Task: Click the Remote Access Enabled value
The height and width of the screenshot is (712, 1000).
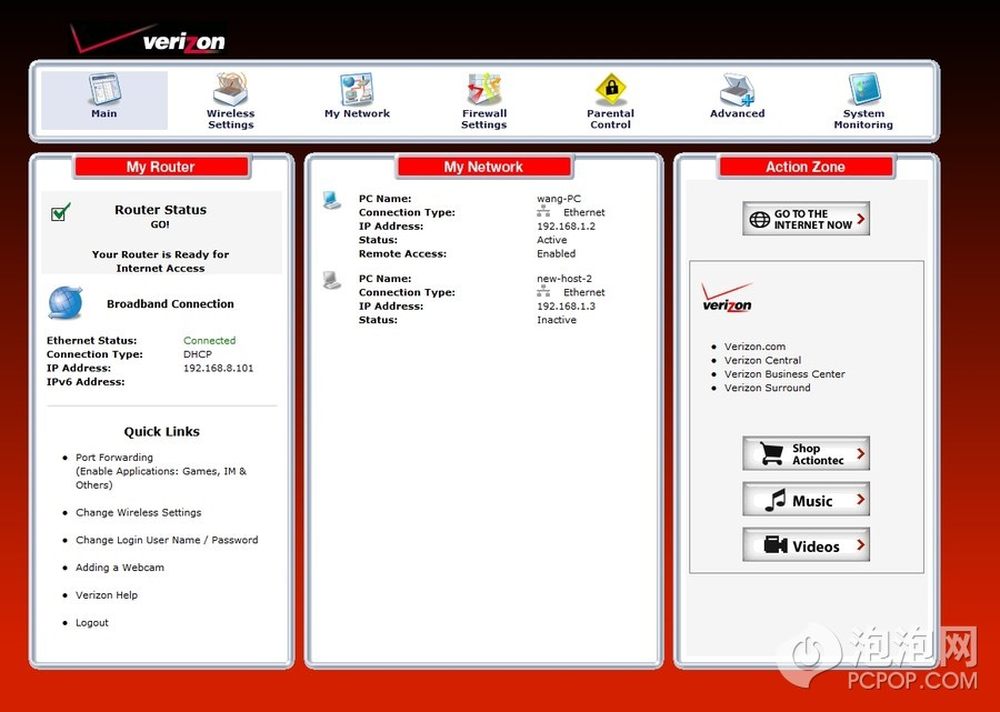Action: pyautogui.click(x=556, y=254)
